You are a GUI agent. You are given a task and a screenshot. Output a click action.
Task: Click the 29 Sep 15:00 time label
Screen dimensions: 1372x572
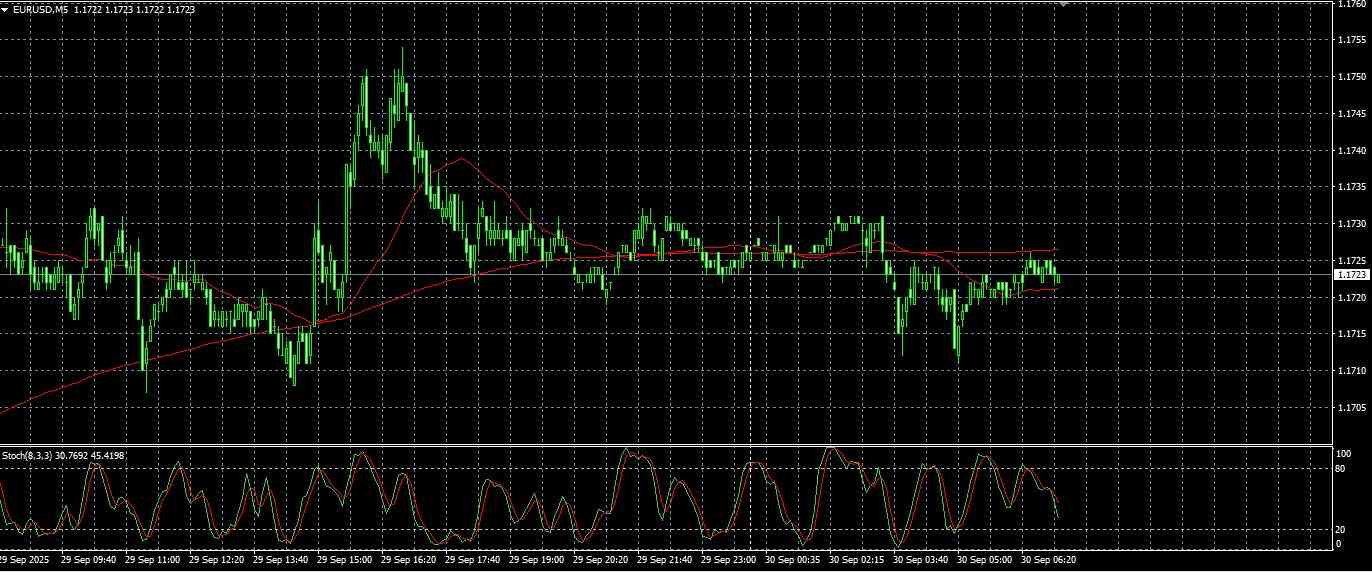(345, 561)
